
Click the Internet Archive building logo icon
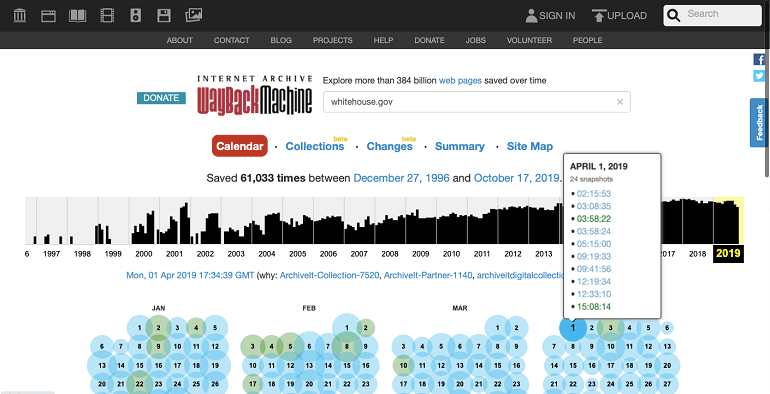[x=20, y=16]
